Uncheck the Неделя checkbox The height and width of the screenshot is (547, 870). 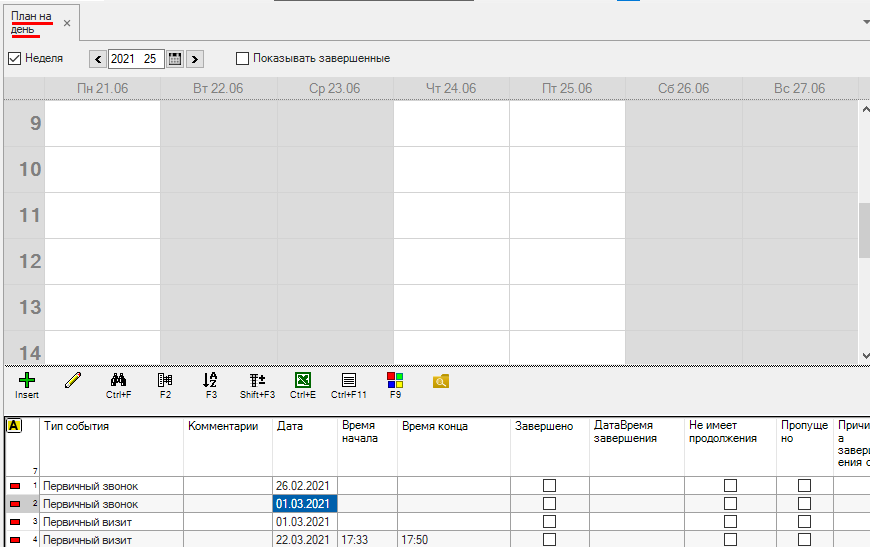pos(15,58)
